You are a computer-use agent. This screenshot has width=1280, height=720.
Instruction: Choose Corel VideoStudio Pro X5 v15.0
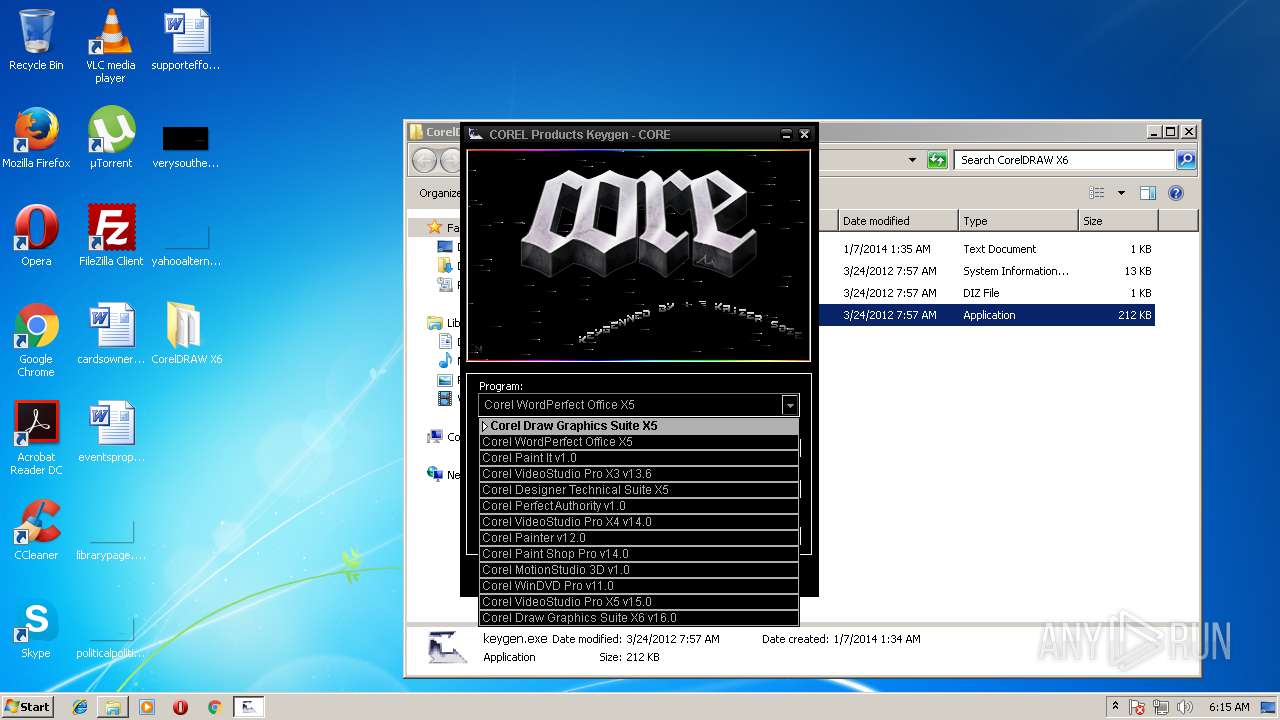tap(639, 602)
